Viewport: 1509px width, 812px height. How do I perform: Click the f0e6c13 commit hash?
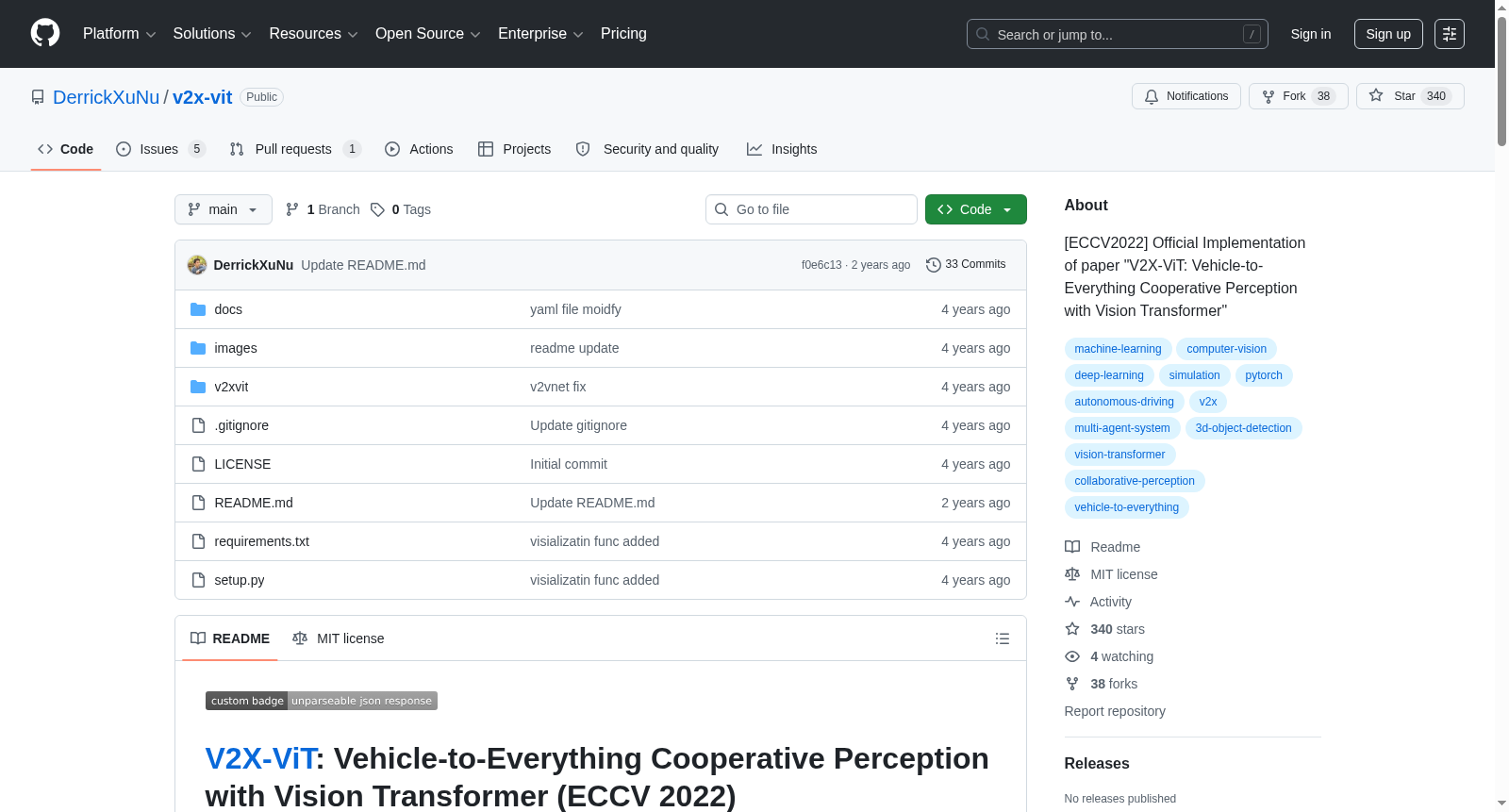click(x=821, y=265)
